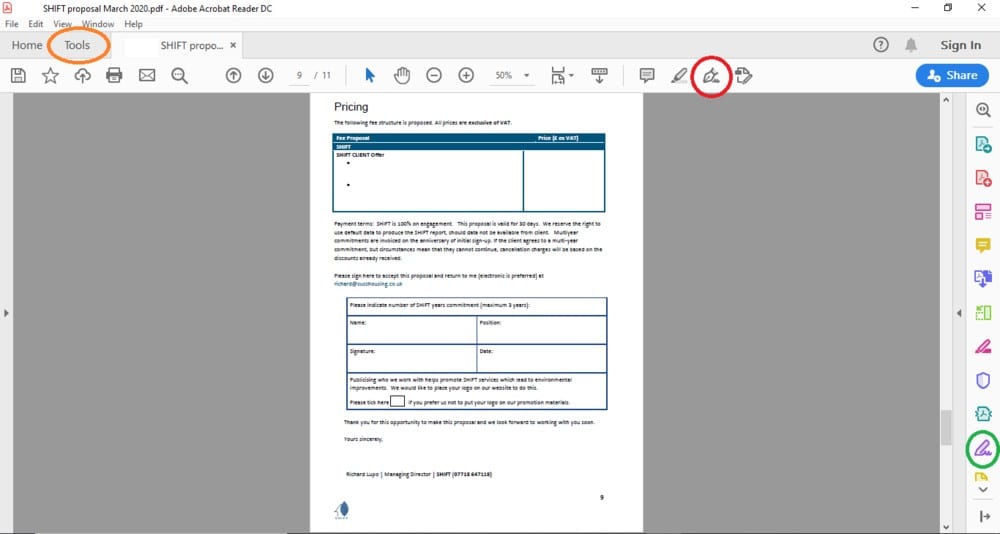Viewport: 1000px width, 534px height.
Task: Expand the left navigation pane
Action: pos(6,313)
